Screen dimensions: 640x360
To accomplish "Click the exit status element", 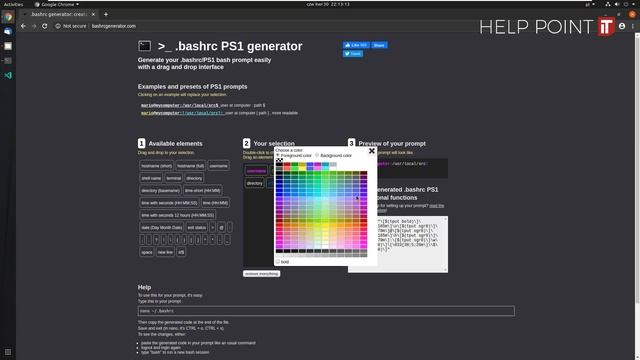I will 196,227.
